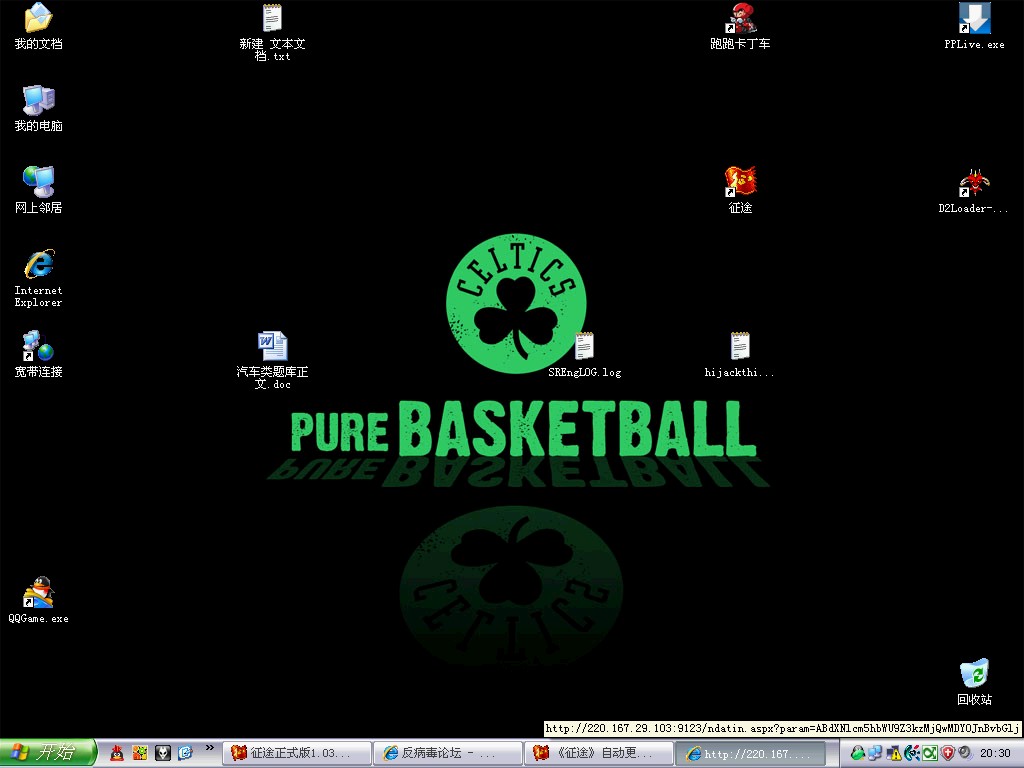The image size is (1024, 768).
Task: Click the green QQ tray icon
Action: pyautogui.click(x=857, y=753)
